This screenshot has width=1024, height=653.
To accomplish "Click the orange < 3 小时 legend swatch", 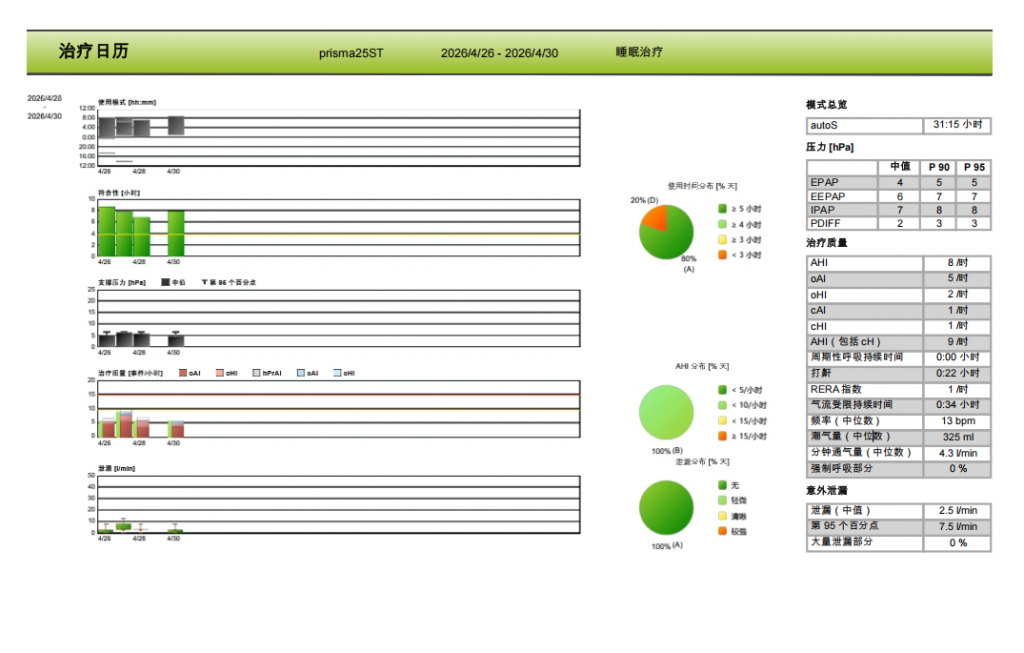I will click(722, 255).
